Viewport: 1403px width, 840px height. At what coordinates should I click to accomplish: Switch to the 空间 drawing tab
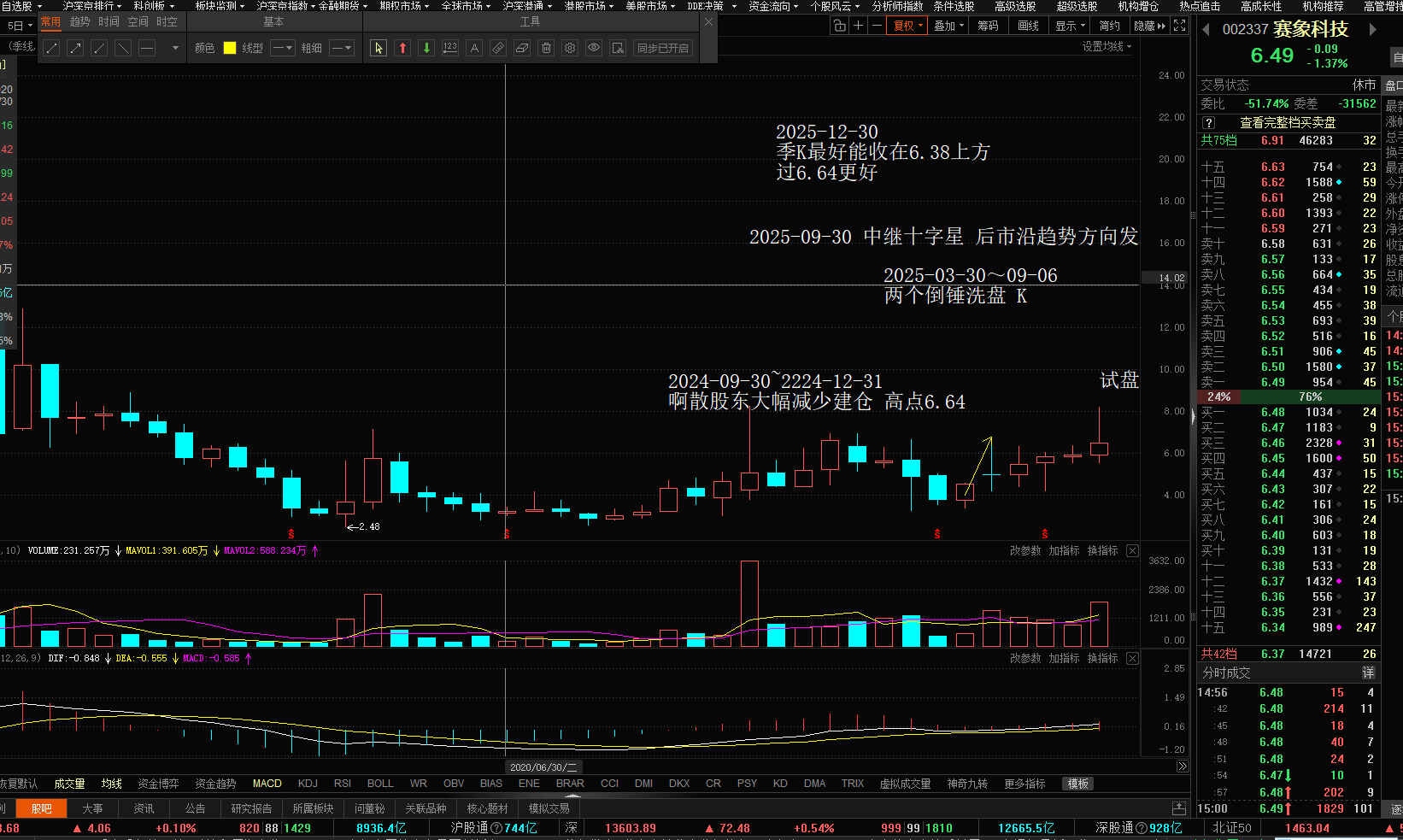(x=138, y=22)
